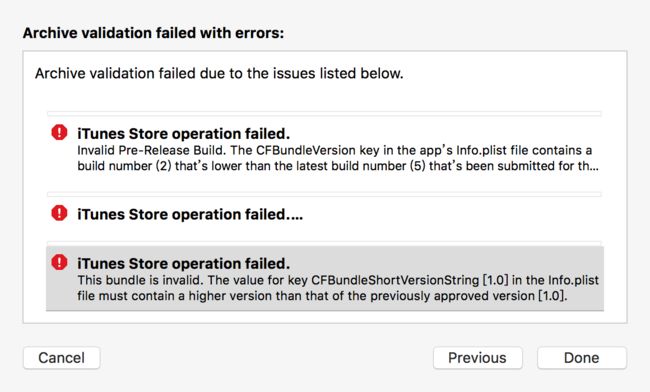650x392 pixels.
Task: Go back with the Previous button
Action: [478, 358]
